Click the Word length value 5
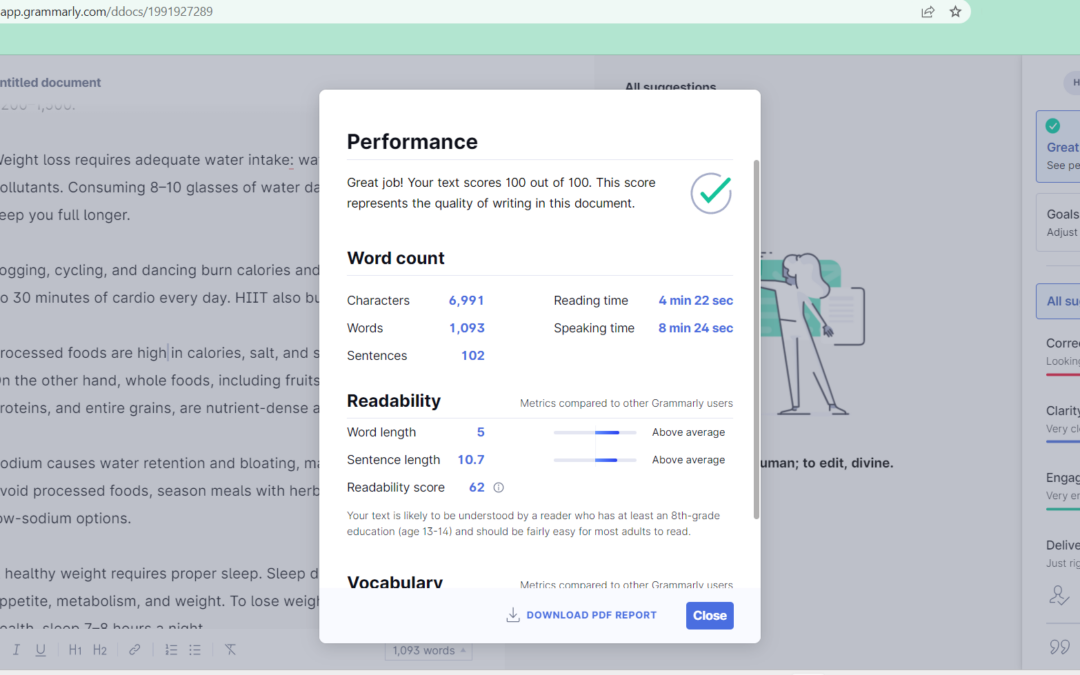Screen dimensions: 1080x675 point(481,432)
